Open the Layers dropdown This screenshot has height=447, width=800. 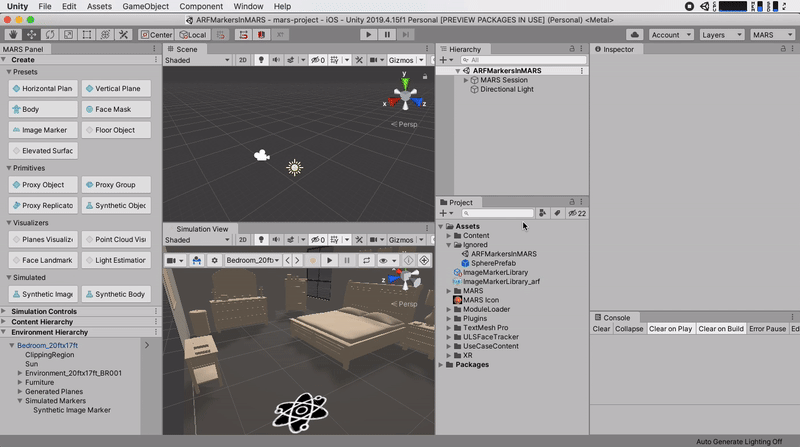coord(721,34)
